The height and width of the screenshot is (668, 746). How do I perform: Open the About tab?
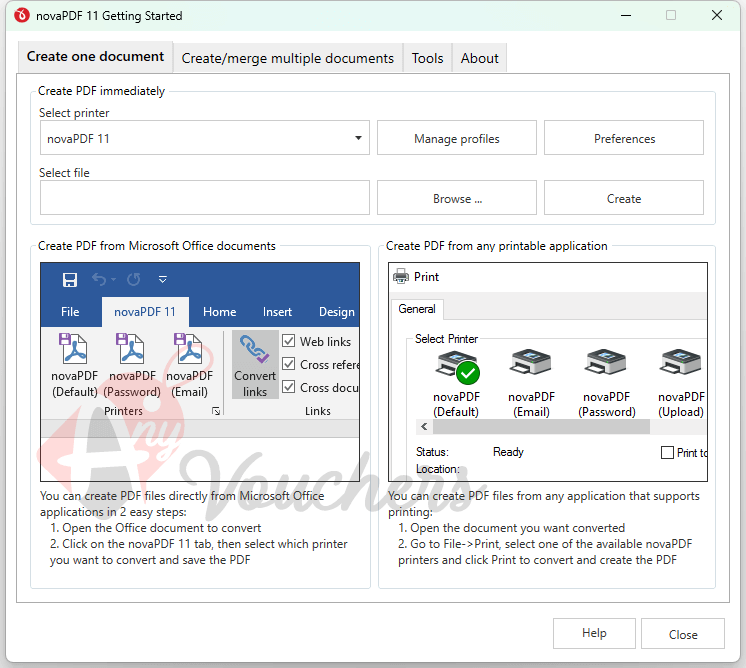coord(479,58)
